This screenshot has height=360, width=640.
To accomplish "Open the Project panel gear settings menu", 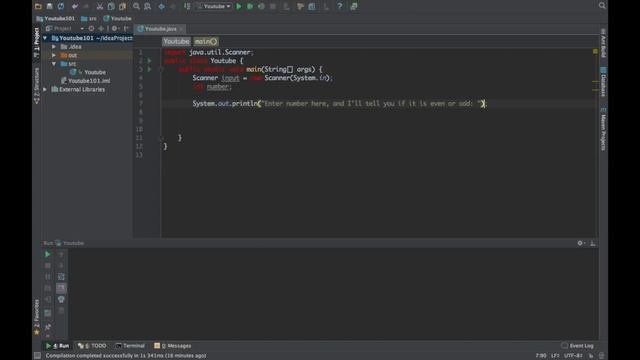I will point(115,29).
